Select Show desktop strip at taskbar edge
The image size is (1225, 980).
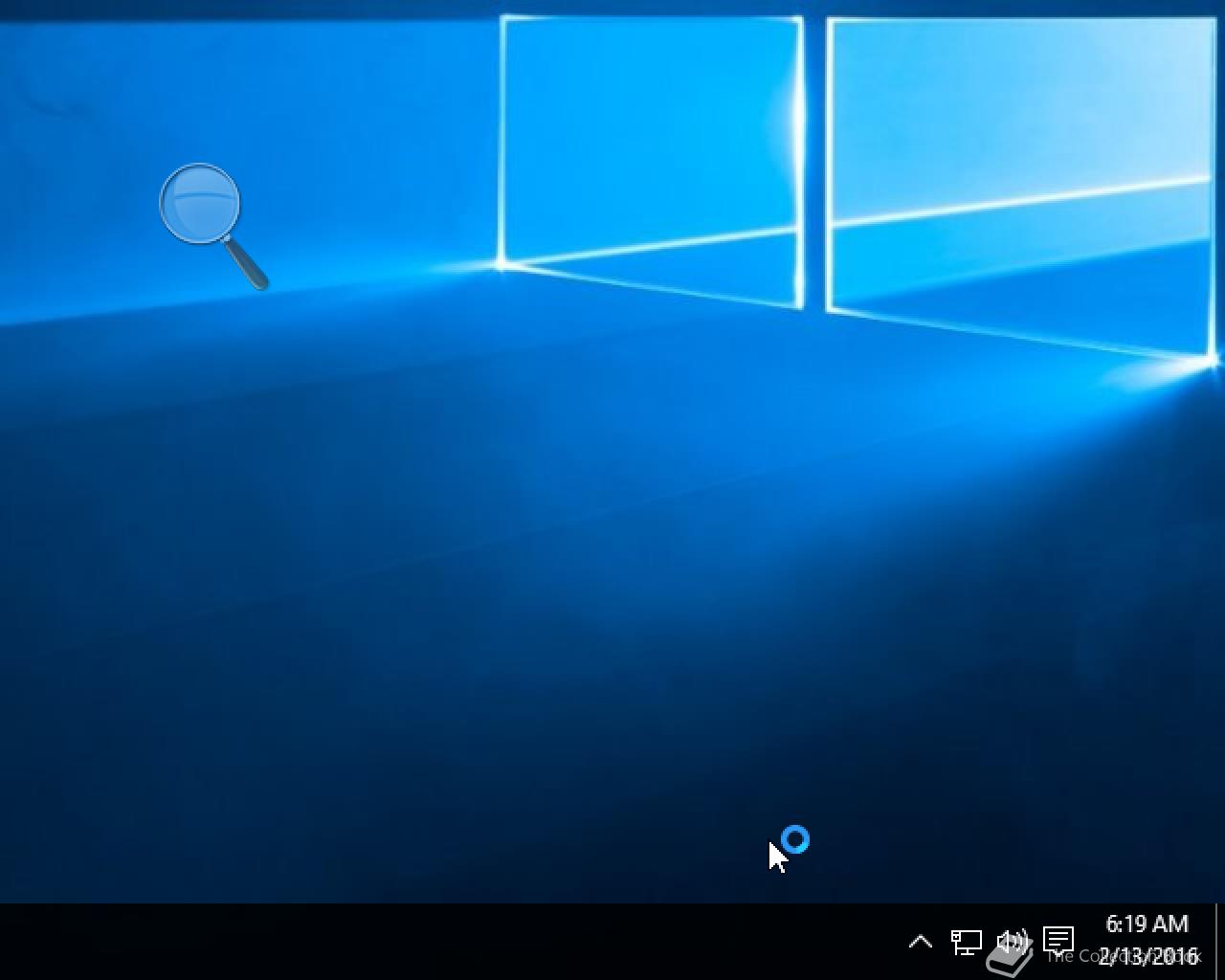tap(1220, 942)
